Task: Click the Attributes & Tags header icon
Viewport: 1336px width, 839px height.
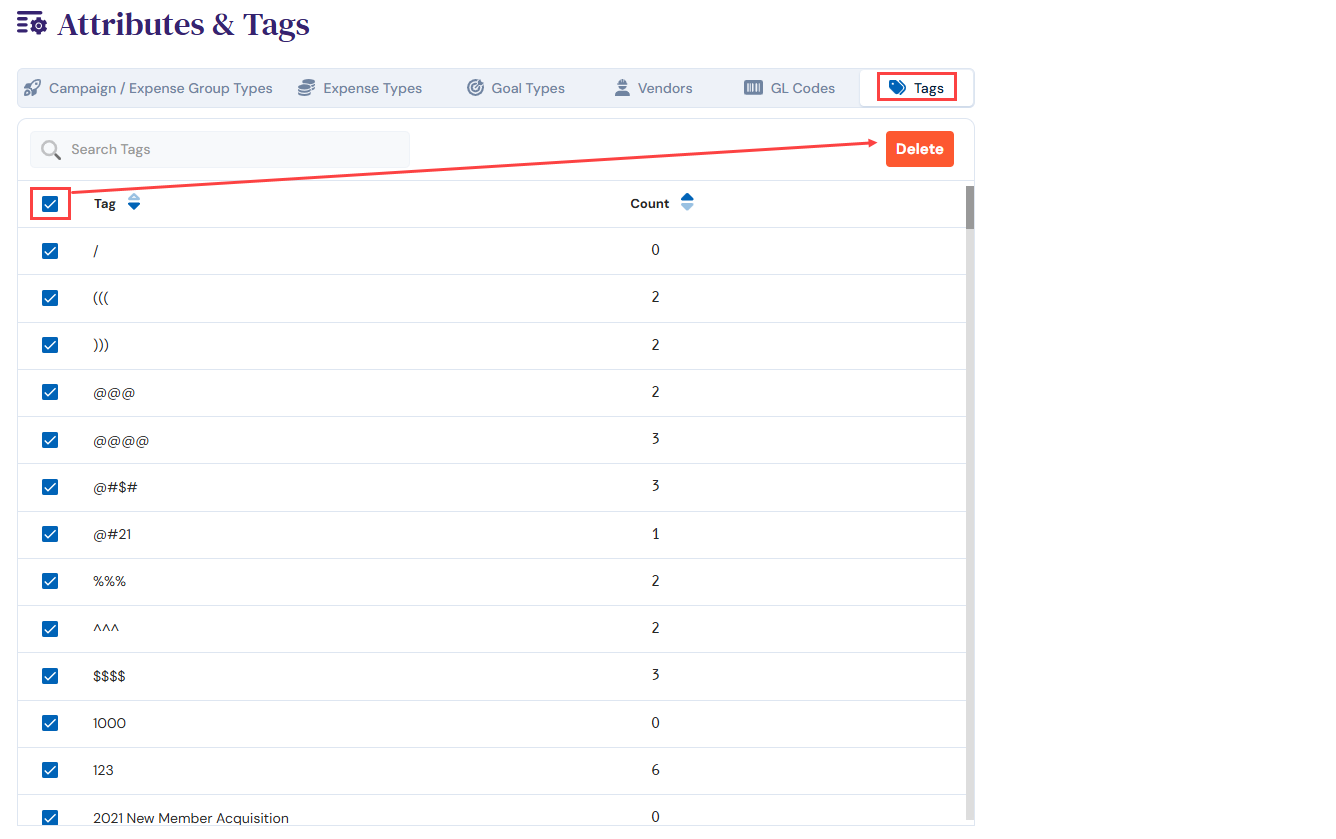Action: pos(32,23)
